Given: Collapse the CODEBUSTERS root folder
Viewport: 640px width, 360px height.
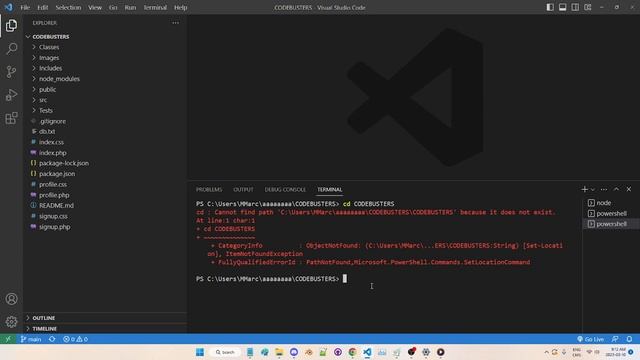Looking at the screenshot, I should coord(105,37).
